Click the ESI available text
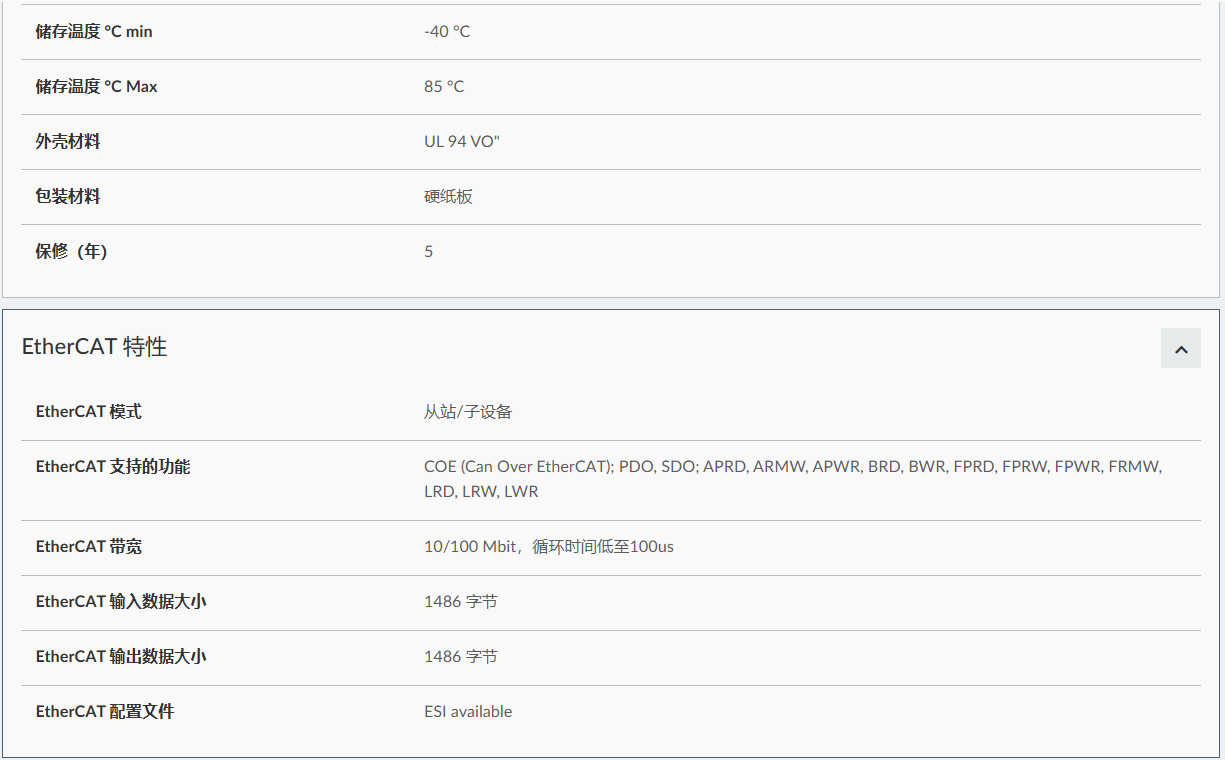The height and width of the screenshot is (760, 1225). pos(468,712)
